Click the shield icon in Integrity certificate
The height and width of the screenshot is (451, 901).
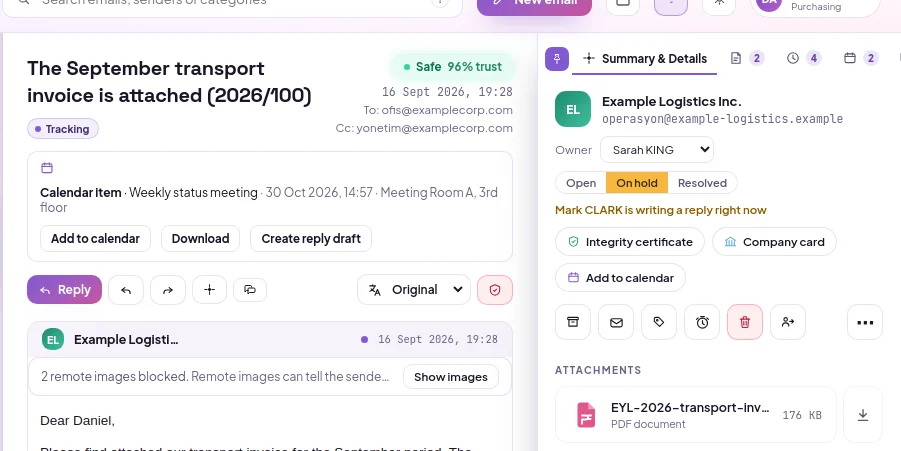[573, 242]
